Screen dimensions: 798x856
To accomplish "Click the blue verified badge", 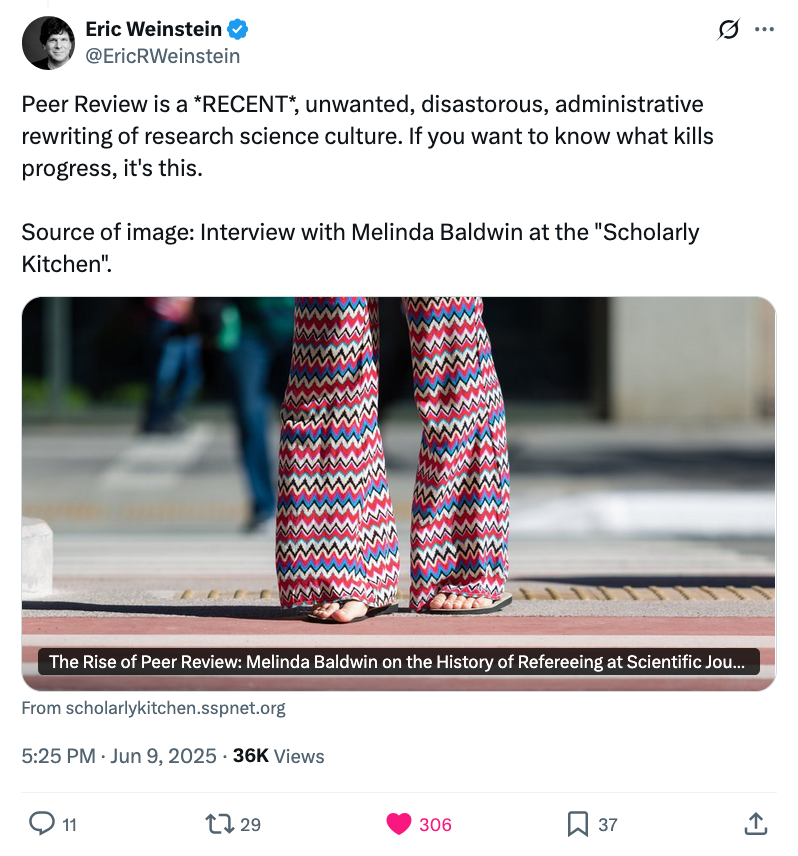I will coord(238,30).
